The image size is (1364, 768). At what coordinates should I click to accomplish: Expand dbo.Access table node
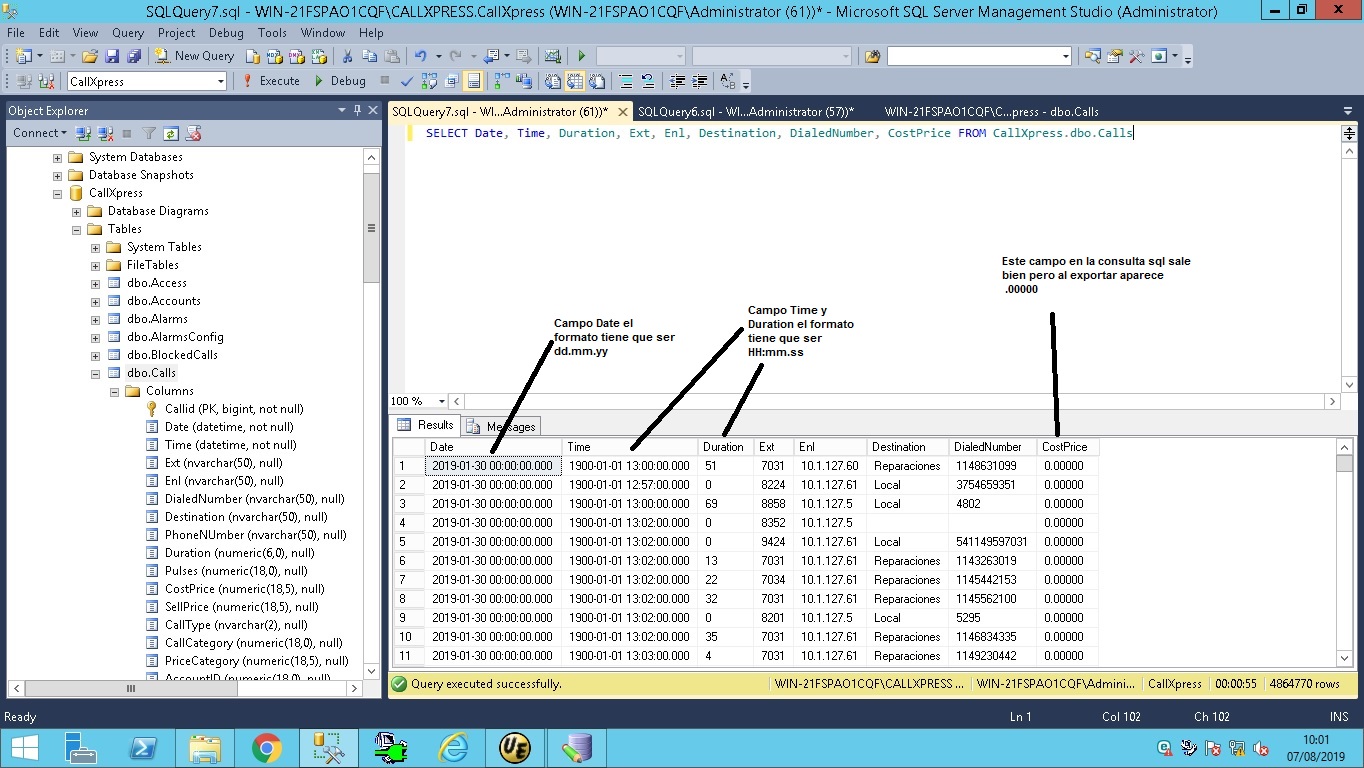pyautogui.click(x=95, y=283)
